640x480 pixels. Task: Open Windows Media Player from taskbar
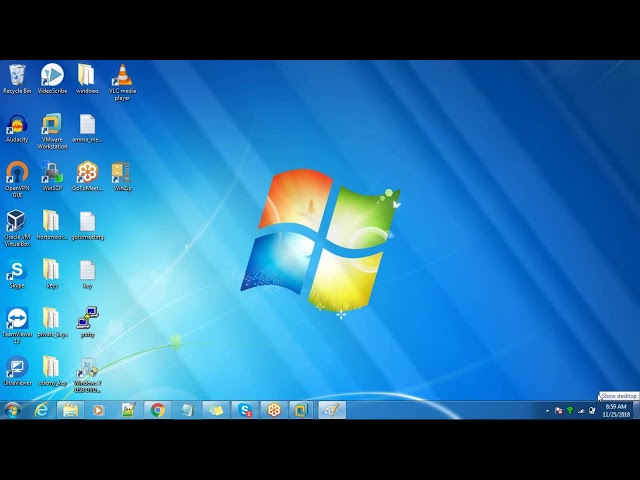coord(98,410)
